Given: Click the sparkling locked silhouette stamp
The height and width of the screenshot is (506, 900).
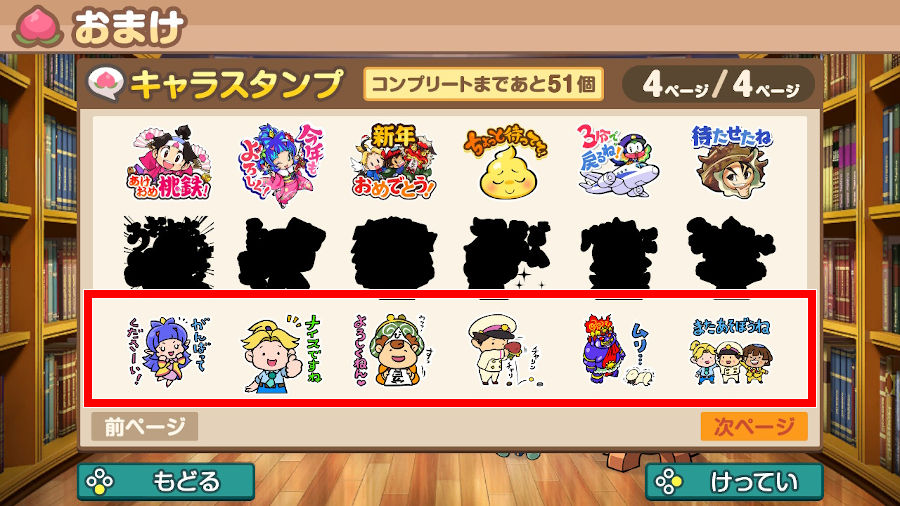Looking at the screenshot, I should coord(506,252).
